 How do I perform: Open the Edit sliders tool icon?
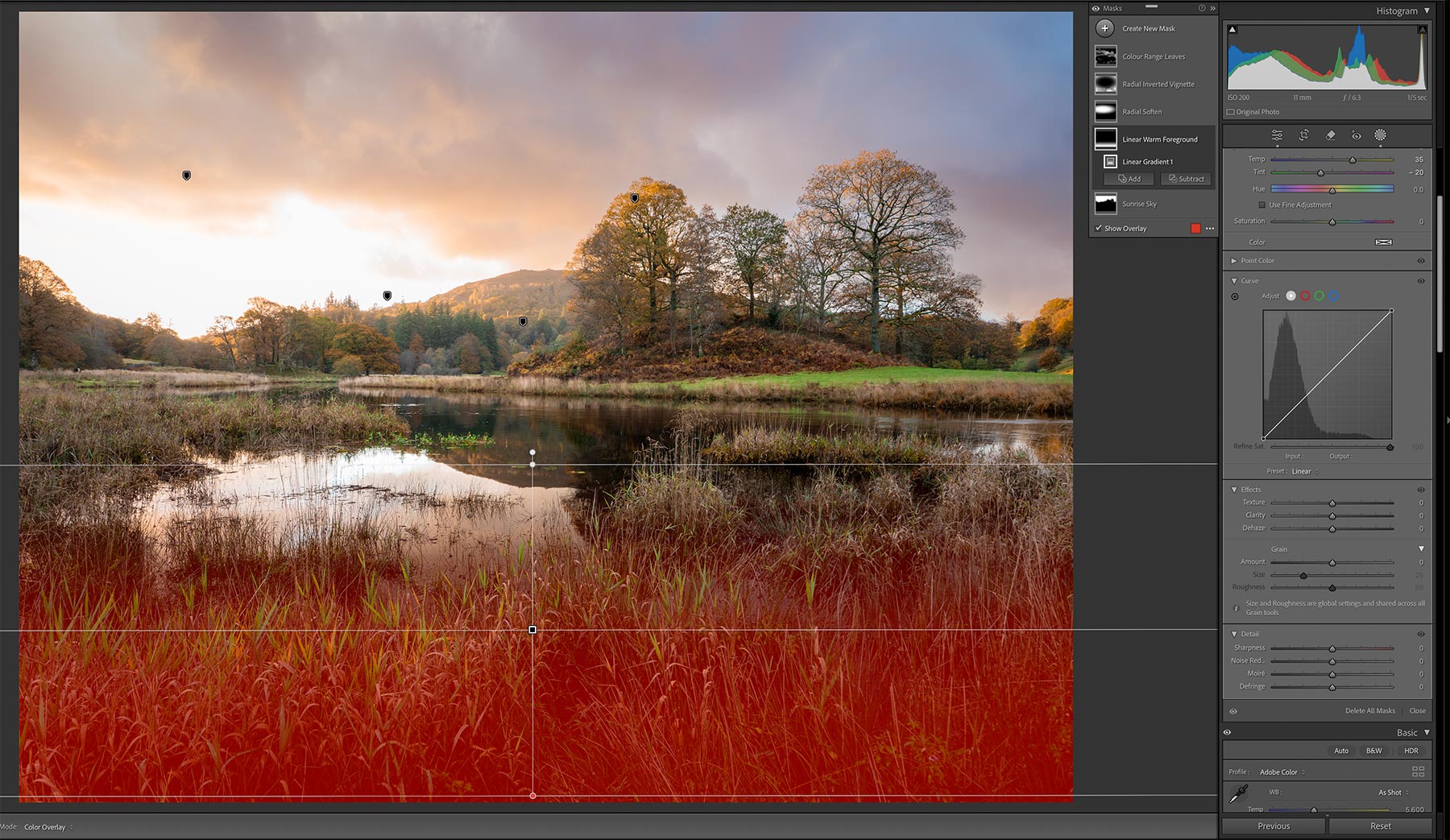click(1277, 135)
